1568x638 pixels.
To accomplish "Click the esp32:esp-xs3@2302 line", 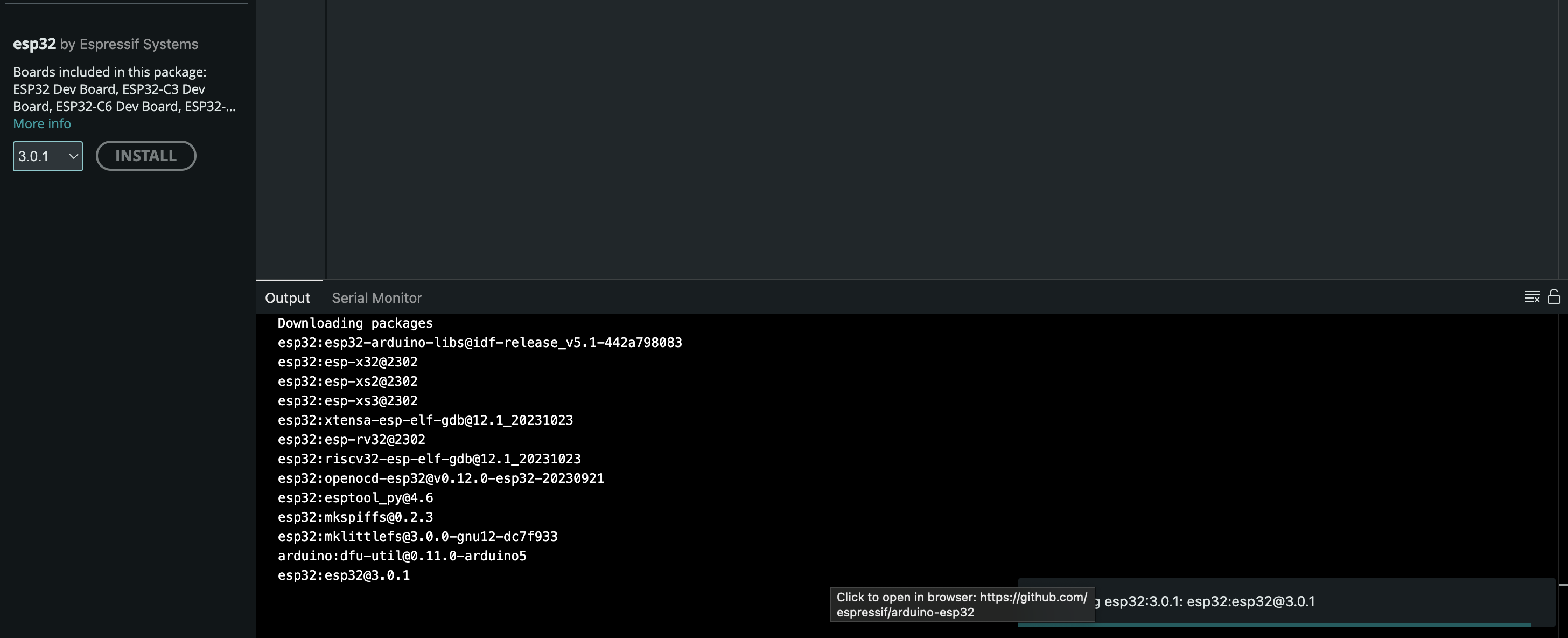I will click(347, 401).
